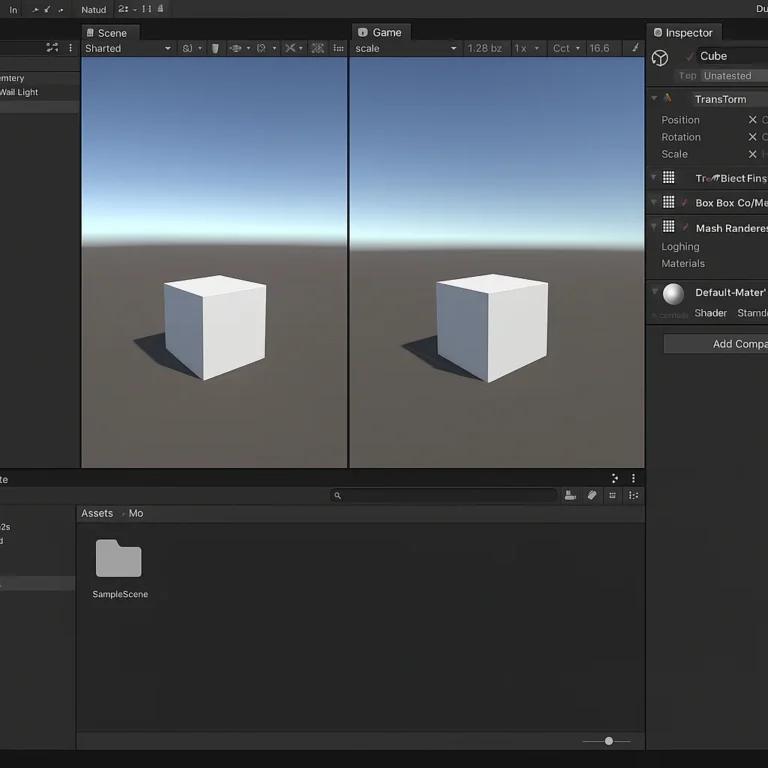Click the scene visibility icon
The width and height of the screenshot is (768, 768).
tap(262, 48)
